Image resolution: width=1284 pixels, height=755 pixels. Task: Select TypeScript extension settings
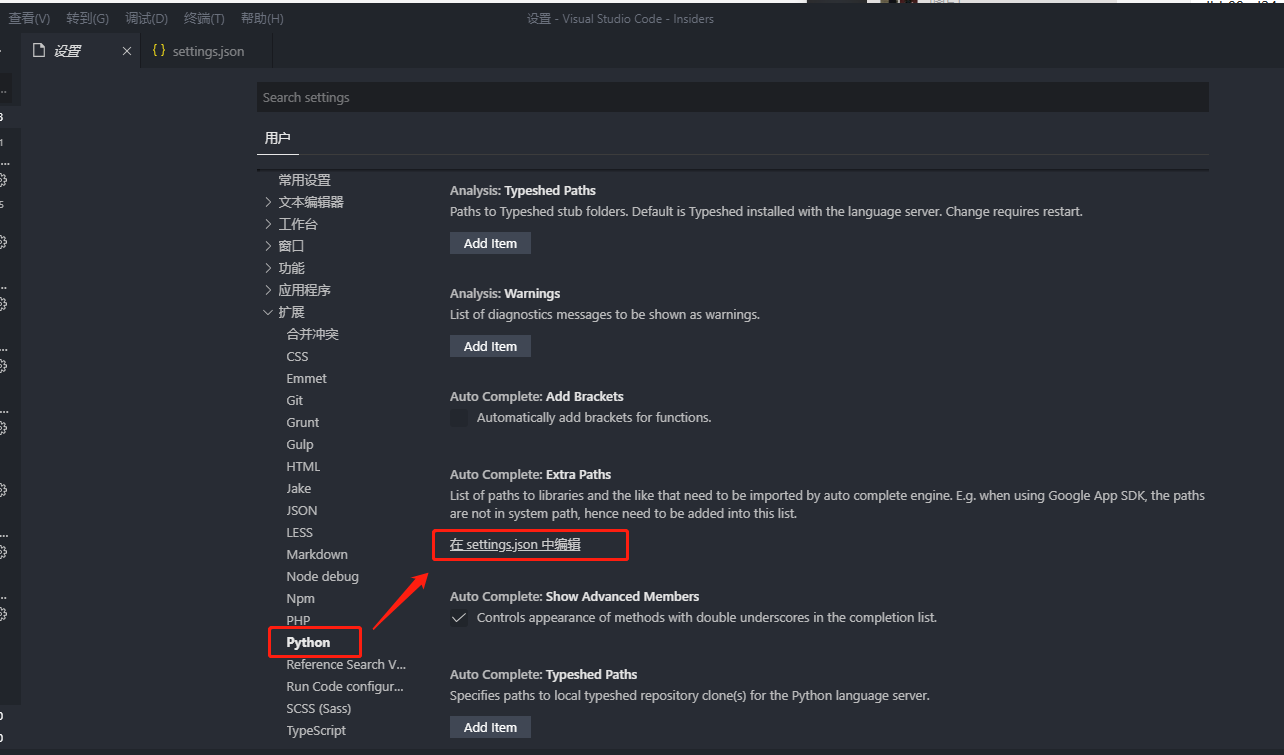[316, 730]
